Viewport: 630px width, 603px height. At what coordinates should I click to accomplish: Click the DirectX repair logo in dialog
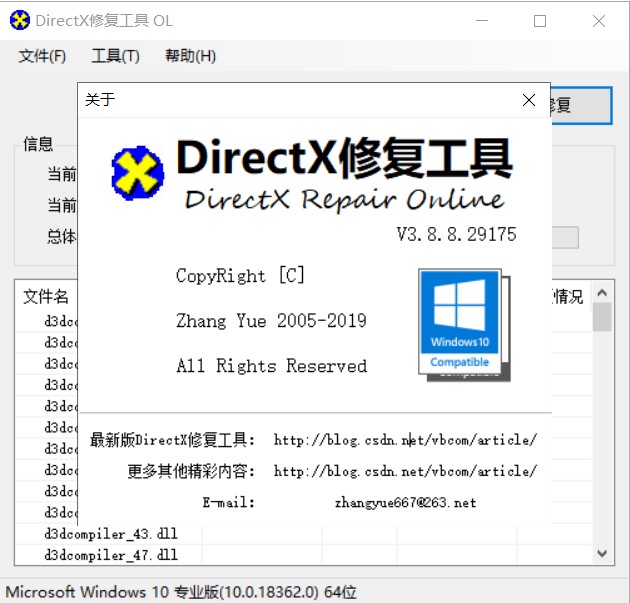coord(138,173)
